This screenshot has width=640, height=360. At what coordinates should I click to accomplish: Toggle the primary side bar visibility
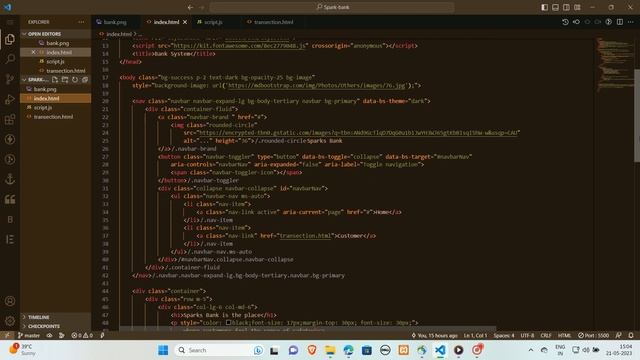[x=544, y=7]
